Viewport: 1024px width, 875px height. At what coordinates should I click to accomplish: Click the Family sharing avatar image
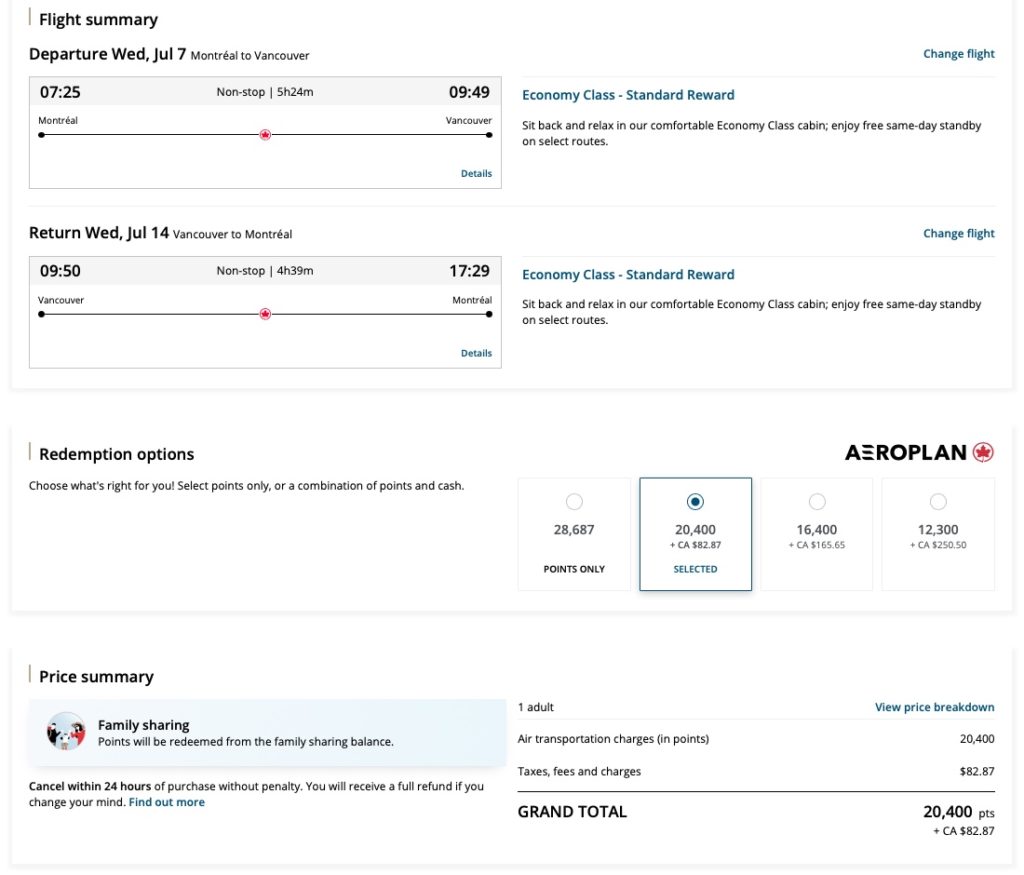coord(65,731)
